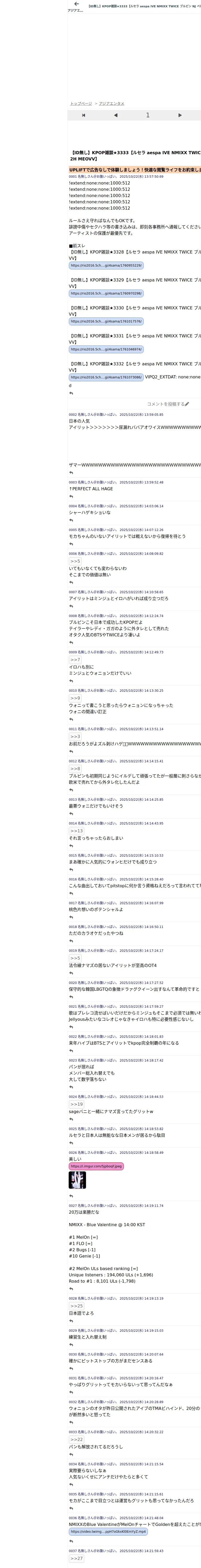Click the >>19 anchor in post 0024

click(76, 1104)
